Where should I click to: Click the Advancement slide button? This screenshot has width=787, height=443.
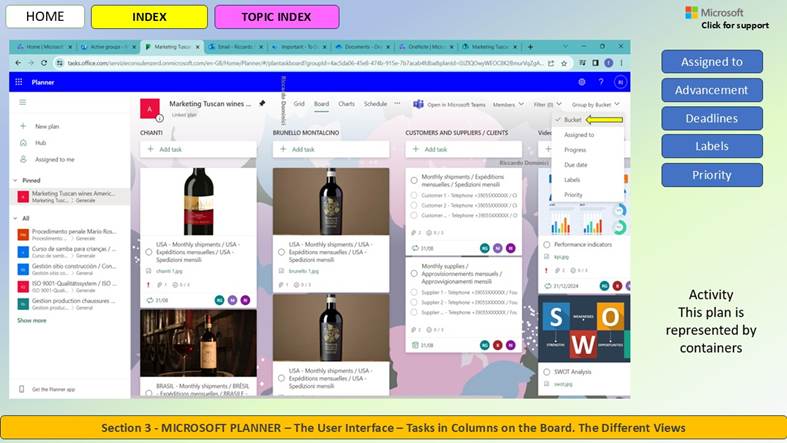(712, 90)
